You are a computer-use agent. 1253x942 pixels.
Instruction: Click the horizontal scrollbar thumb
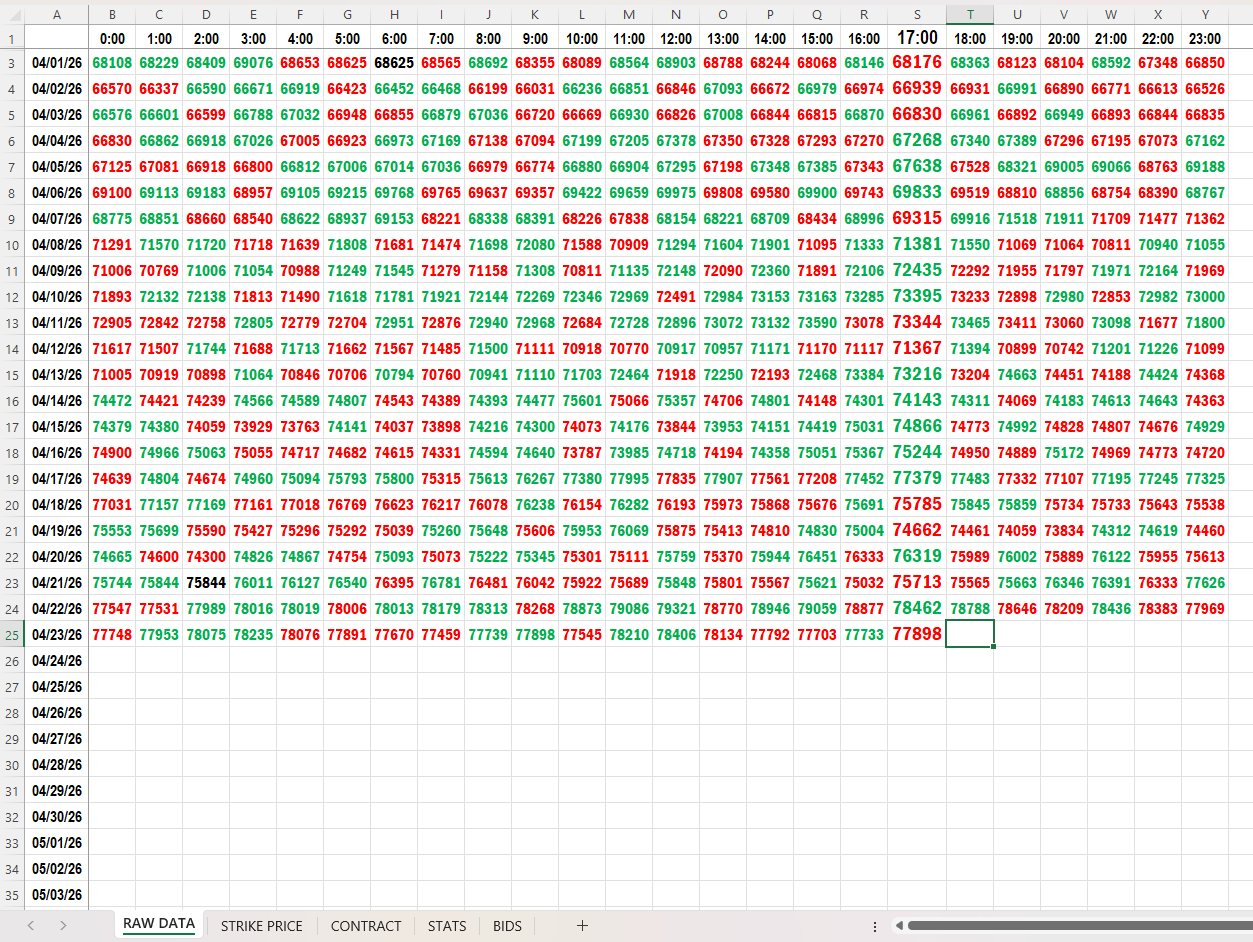coord(1075,926)
